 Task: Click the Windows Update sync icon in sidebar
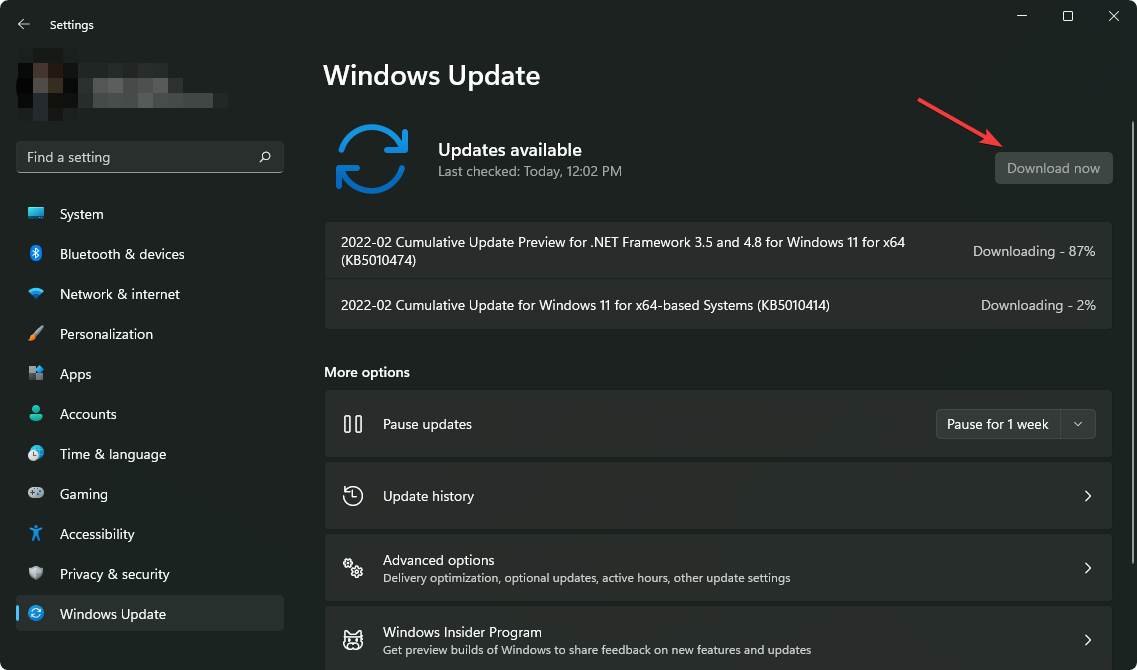click(36, 613)
